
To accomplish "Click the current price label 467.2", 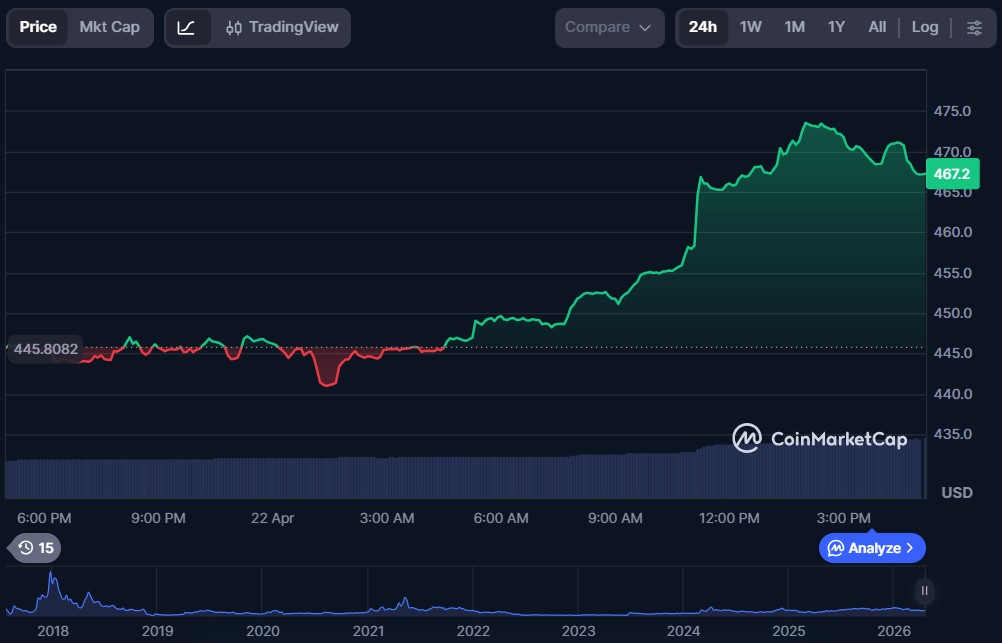I will click(951, 174).
